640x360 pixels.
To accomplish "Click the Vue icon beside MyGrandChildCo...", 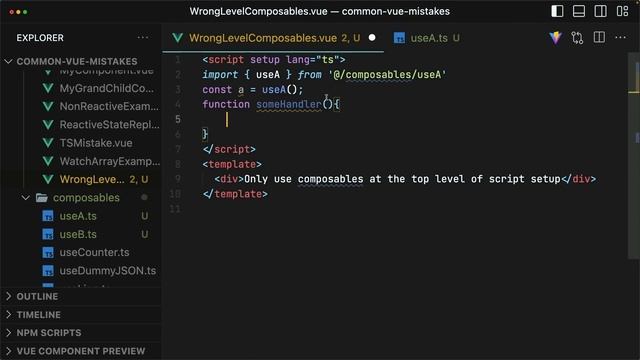I will click(x=48, y=88).
